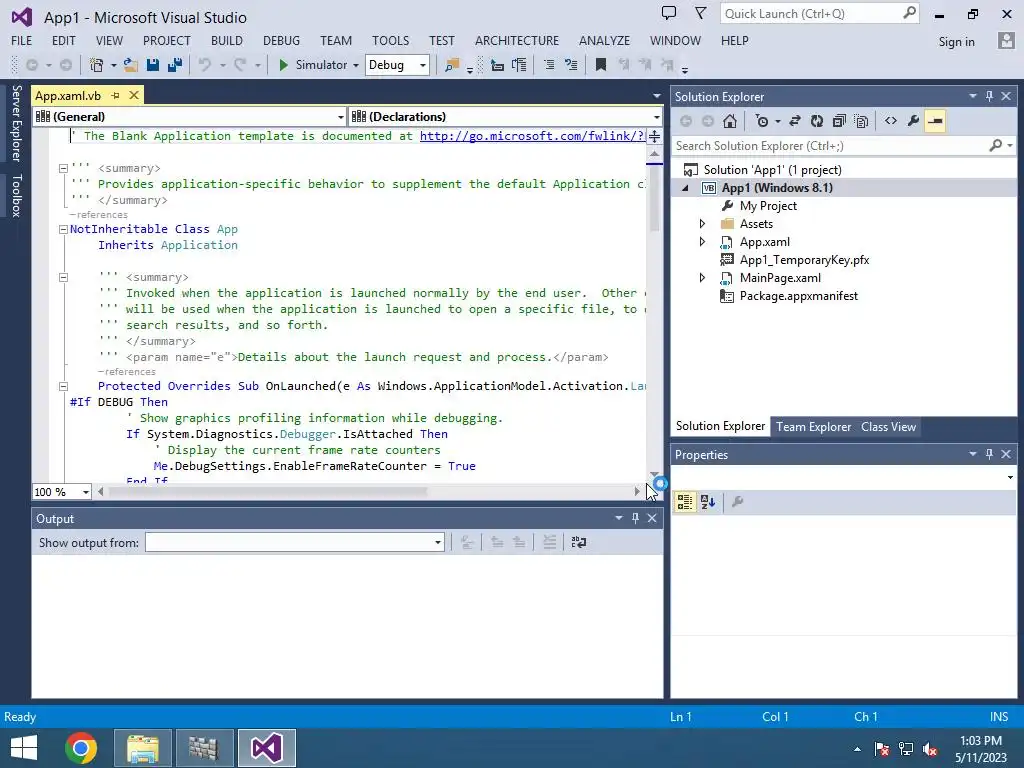Open the go.microsoft.com fwlink hyperlink
Image resolution: width=1024 pixels, height=768 pixels.
pos(532,136)
